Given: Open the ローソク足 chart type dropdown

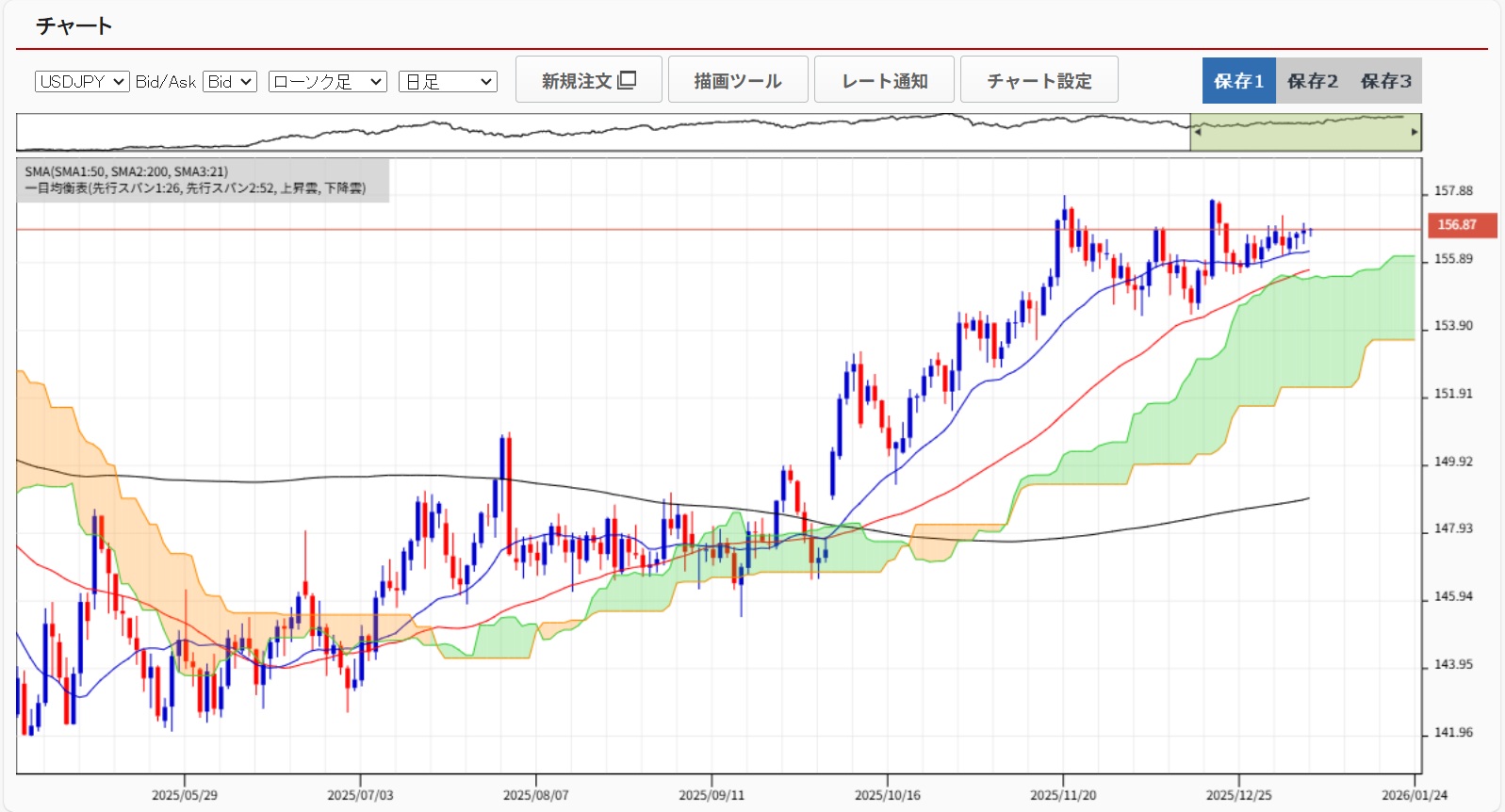Looking at the screenshot, I should click(x=327, y=82).
